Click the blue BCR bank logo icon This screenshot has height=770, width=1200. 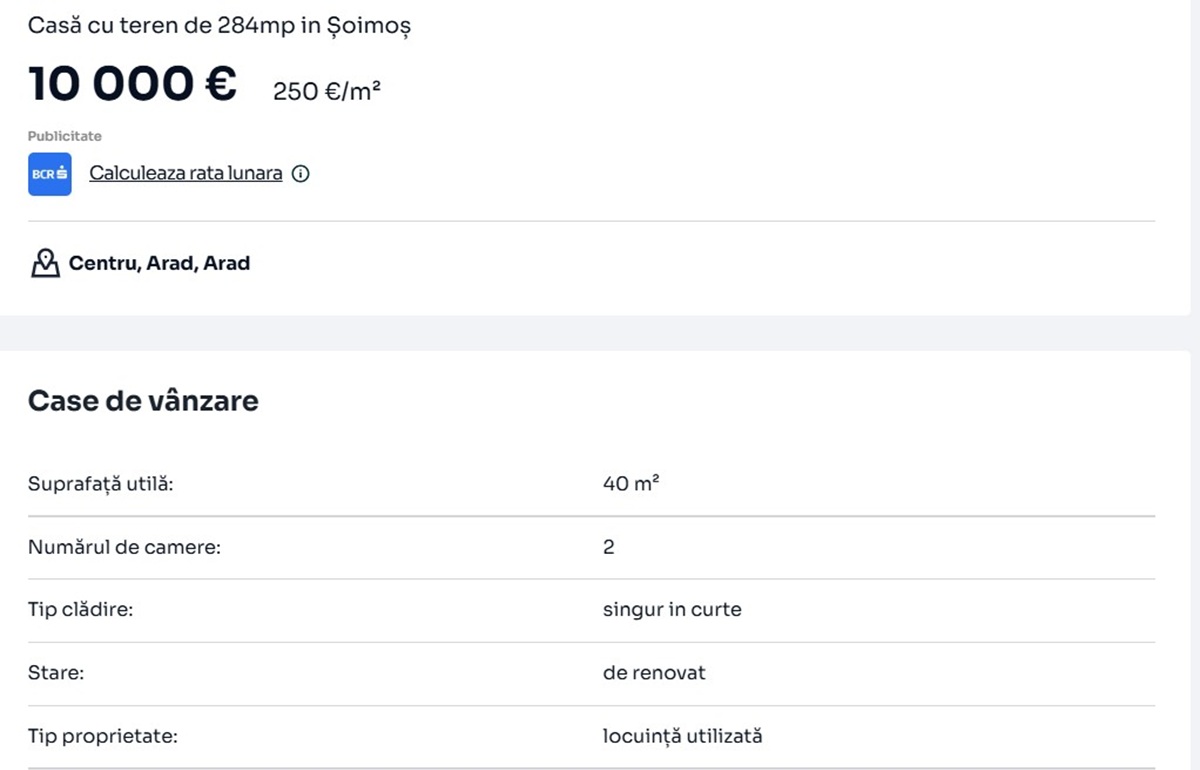click(49, 174)
